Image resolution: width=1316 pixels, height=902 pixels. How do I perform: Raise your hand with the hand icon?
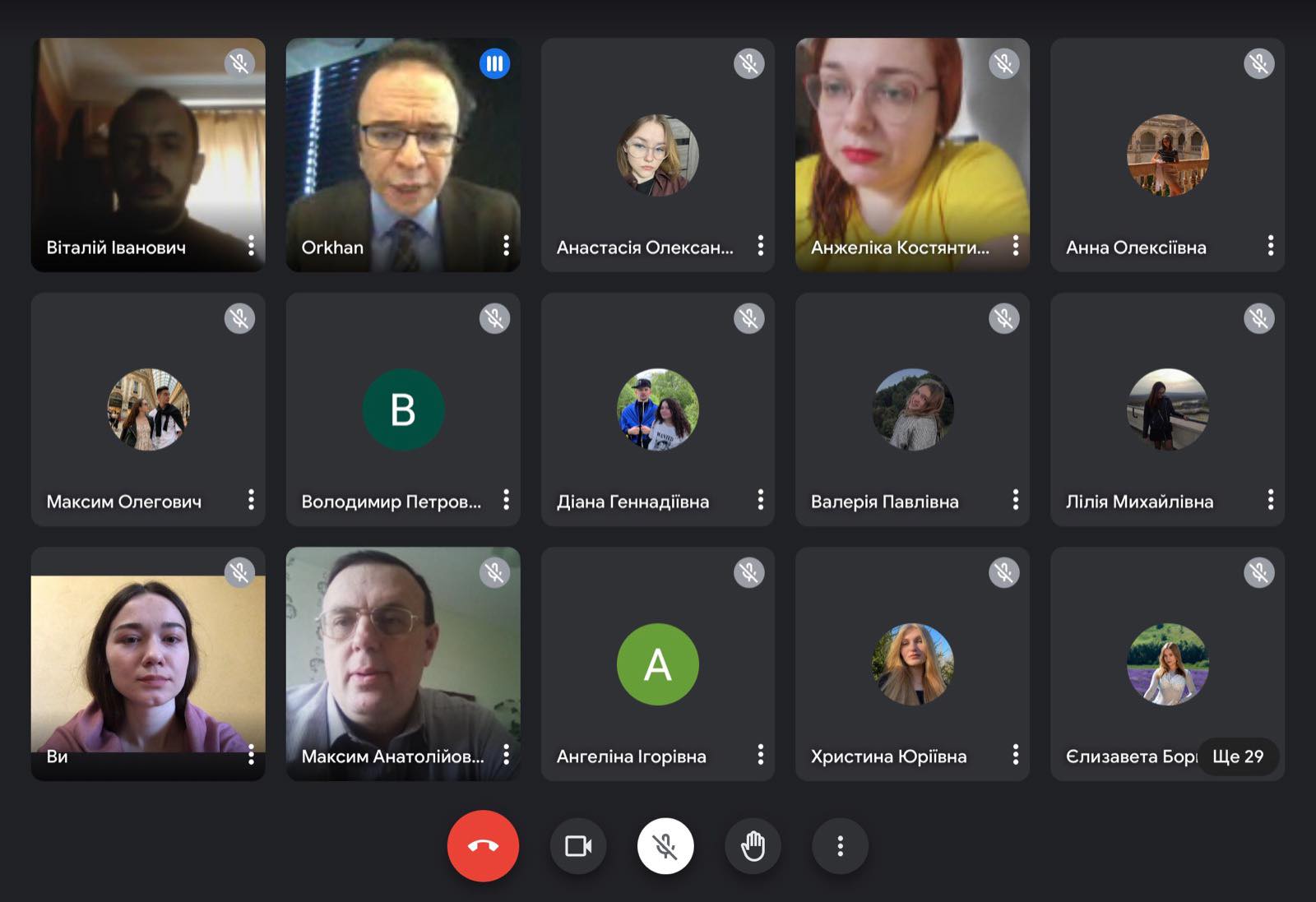pyautogui.click(x=753, y=846)
